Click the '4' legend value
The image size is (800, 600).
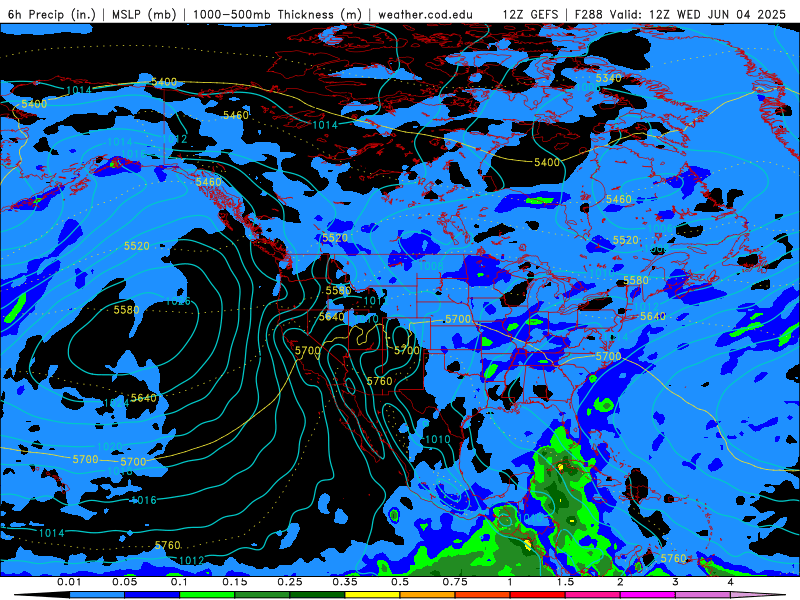pos(730,582)
